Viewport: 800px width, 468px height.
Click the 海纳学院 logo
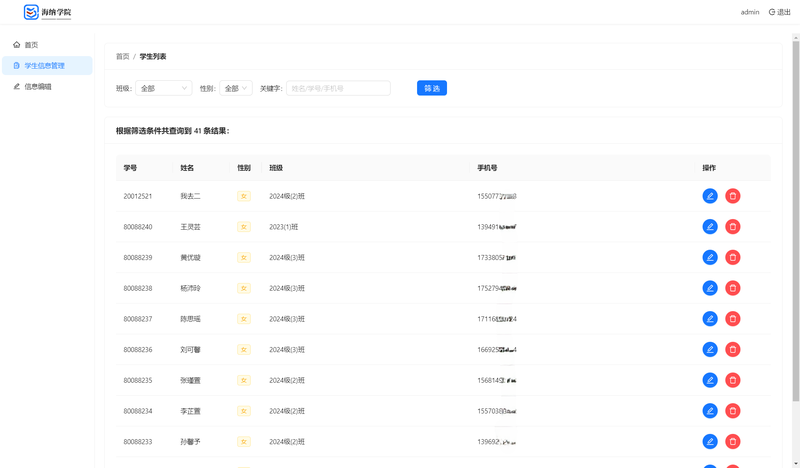pos(47,12)
